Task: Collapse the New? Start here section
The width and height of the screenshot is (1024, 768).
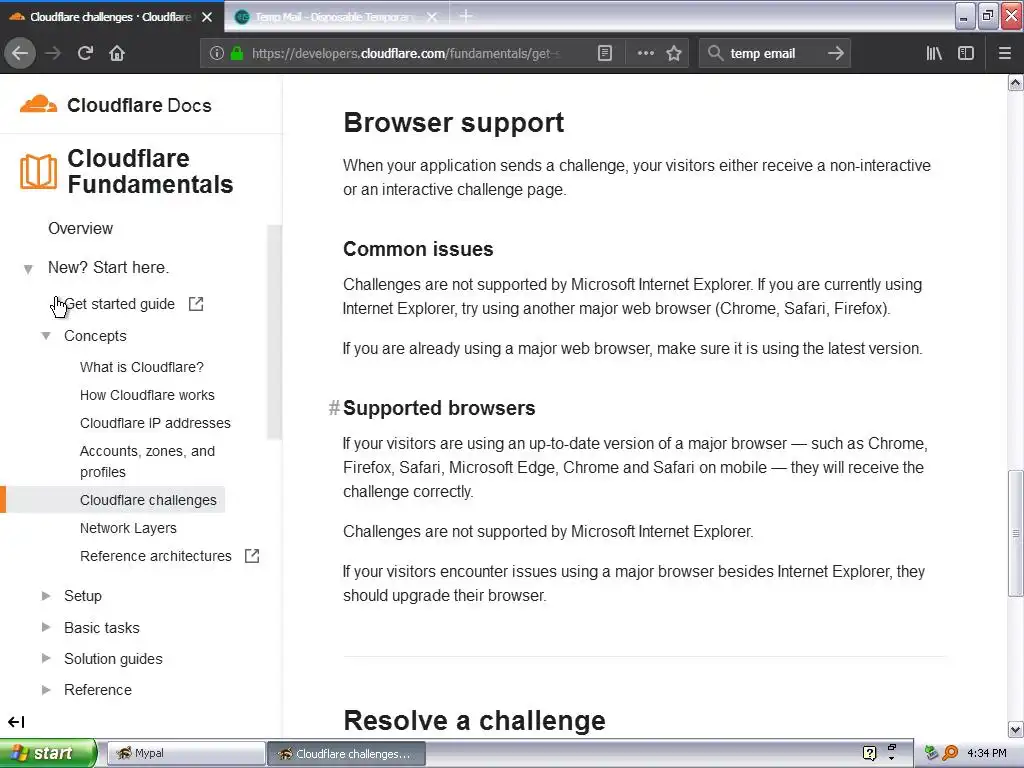Action: point(28,268)
